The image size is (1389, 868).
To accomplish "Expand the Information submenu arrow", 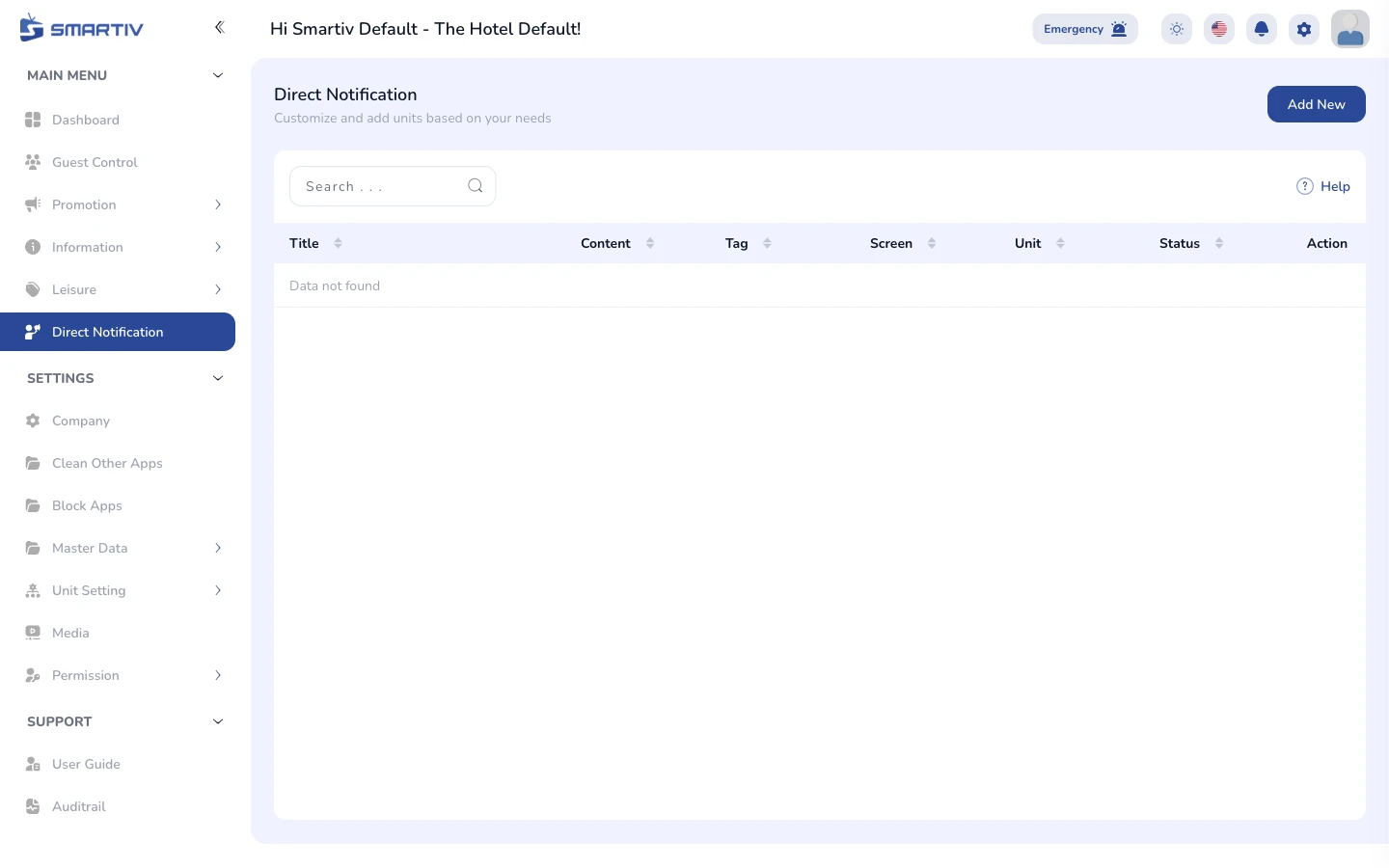I will tap(218, 247).
